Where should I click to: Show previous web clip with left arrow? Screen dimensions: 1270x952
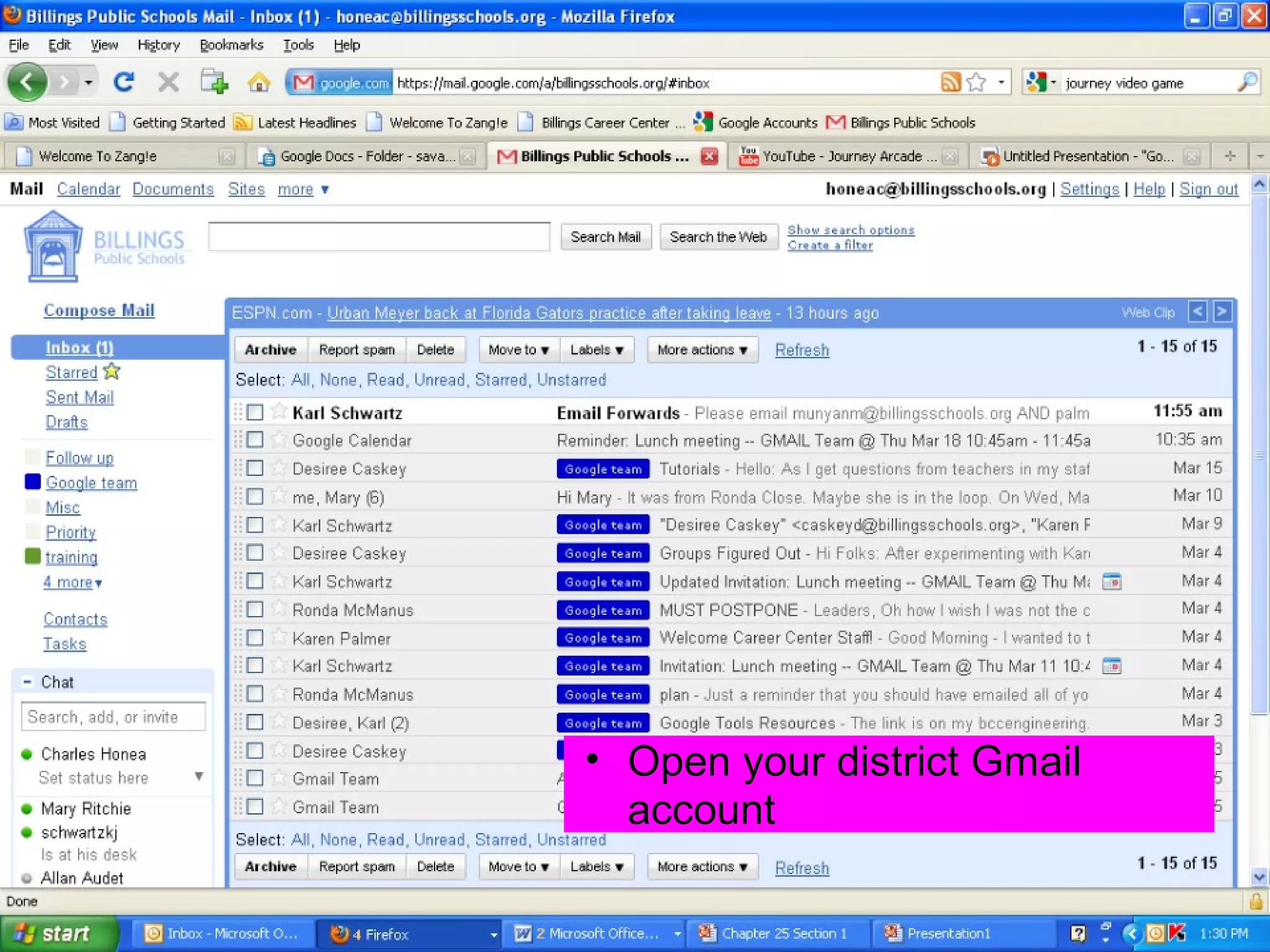point(1197,311)
